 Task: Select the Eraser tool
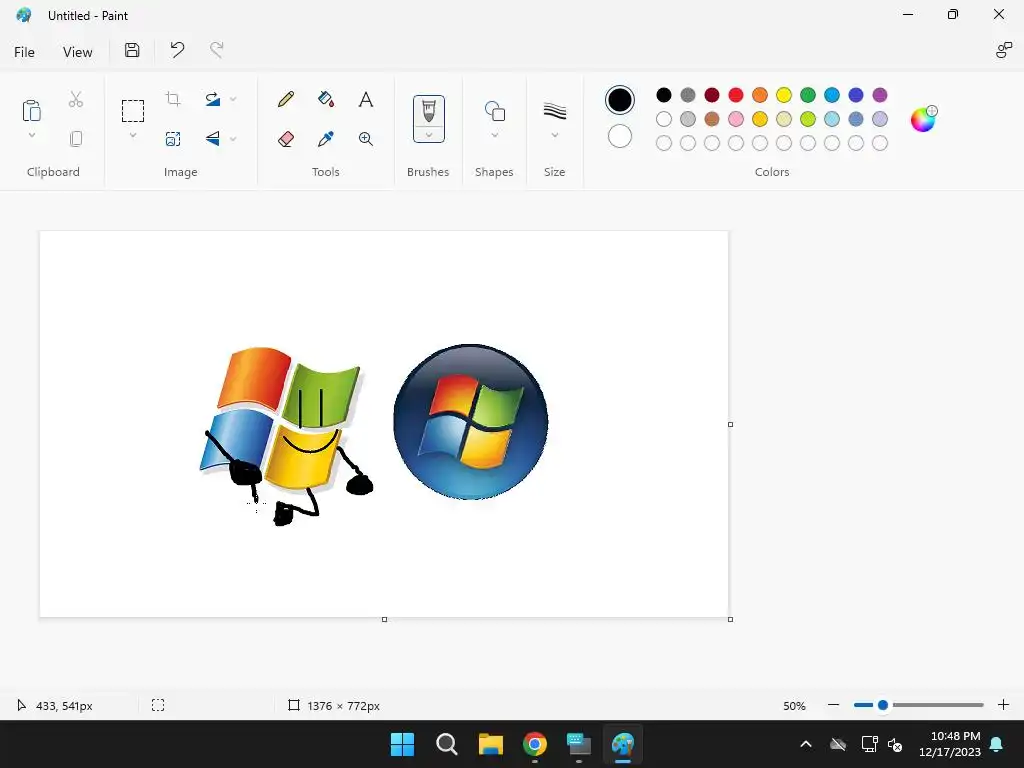286,138
